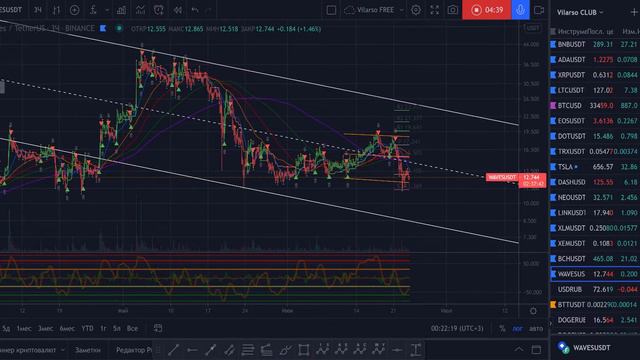Open price scale settings gear below axis
The image size is (640, 360).
pos(533,311)
